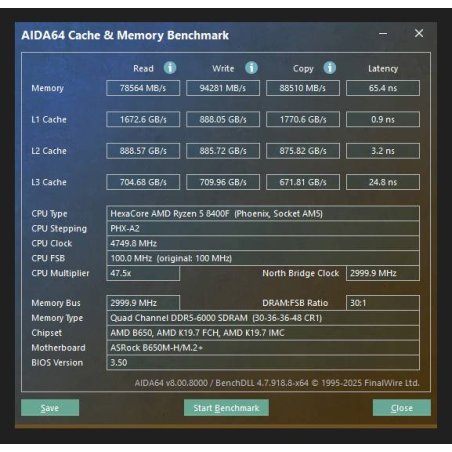
Task: Select the L2 Cache write value 885.72 GB/s
Action: (x=223, y=151)
